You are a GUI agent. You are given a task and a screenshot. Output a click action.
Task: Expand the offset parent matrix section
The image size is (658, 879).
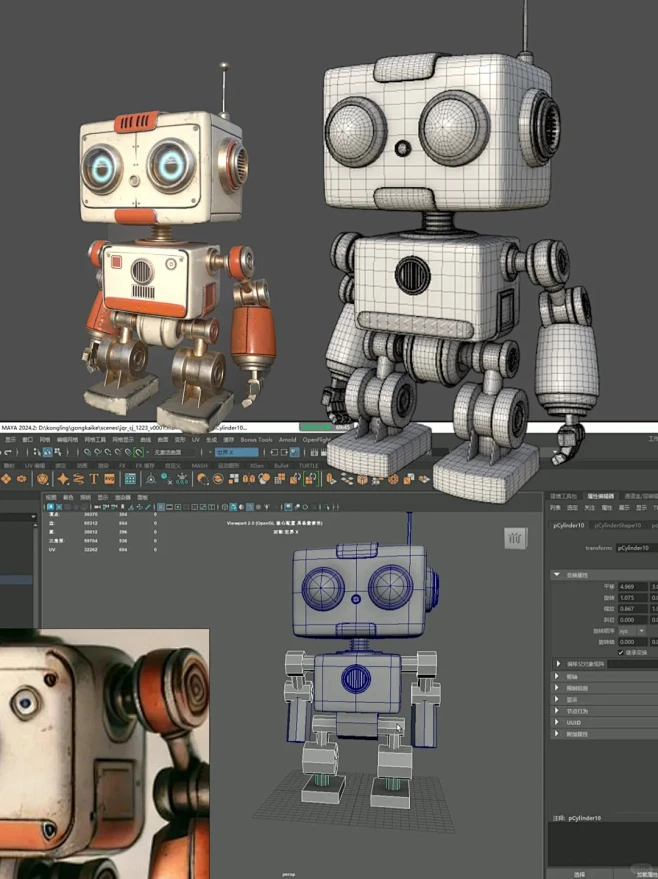coord(558,664)
